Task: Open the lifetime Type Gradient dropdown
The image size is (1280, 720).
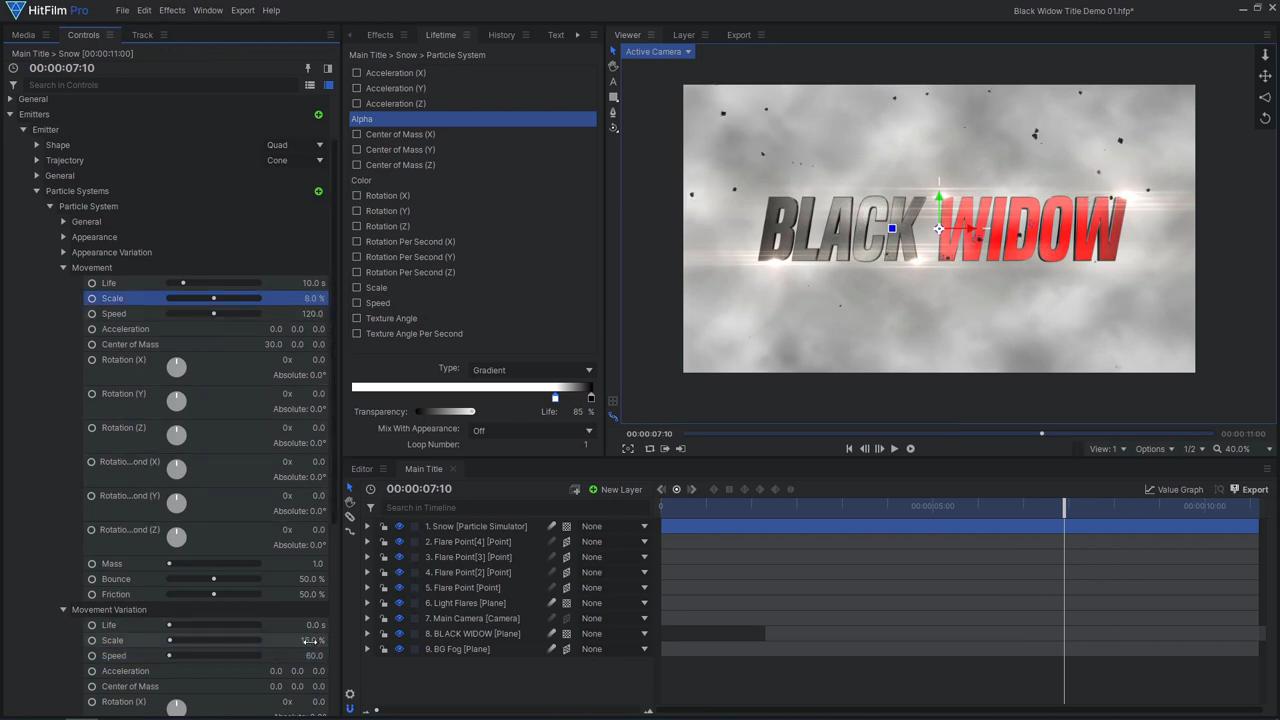Action: [532, 370]
